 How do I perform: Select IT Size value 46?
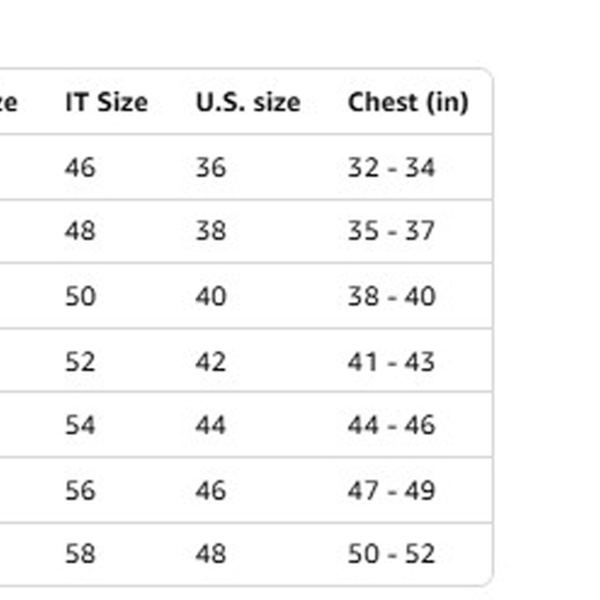pyautogui.click(x=80, y=167)
